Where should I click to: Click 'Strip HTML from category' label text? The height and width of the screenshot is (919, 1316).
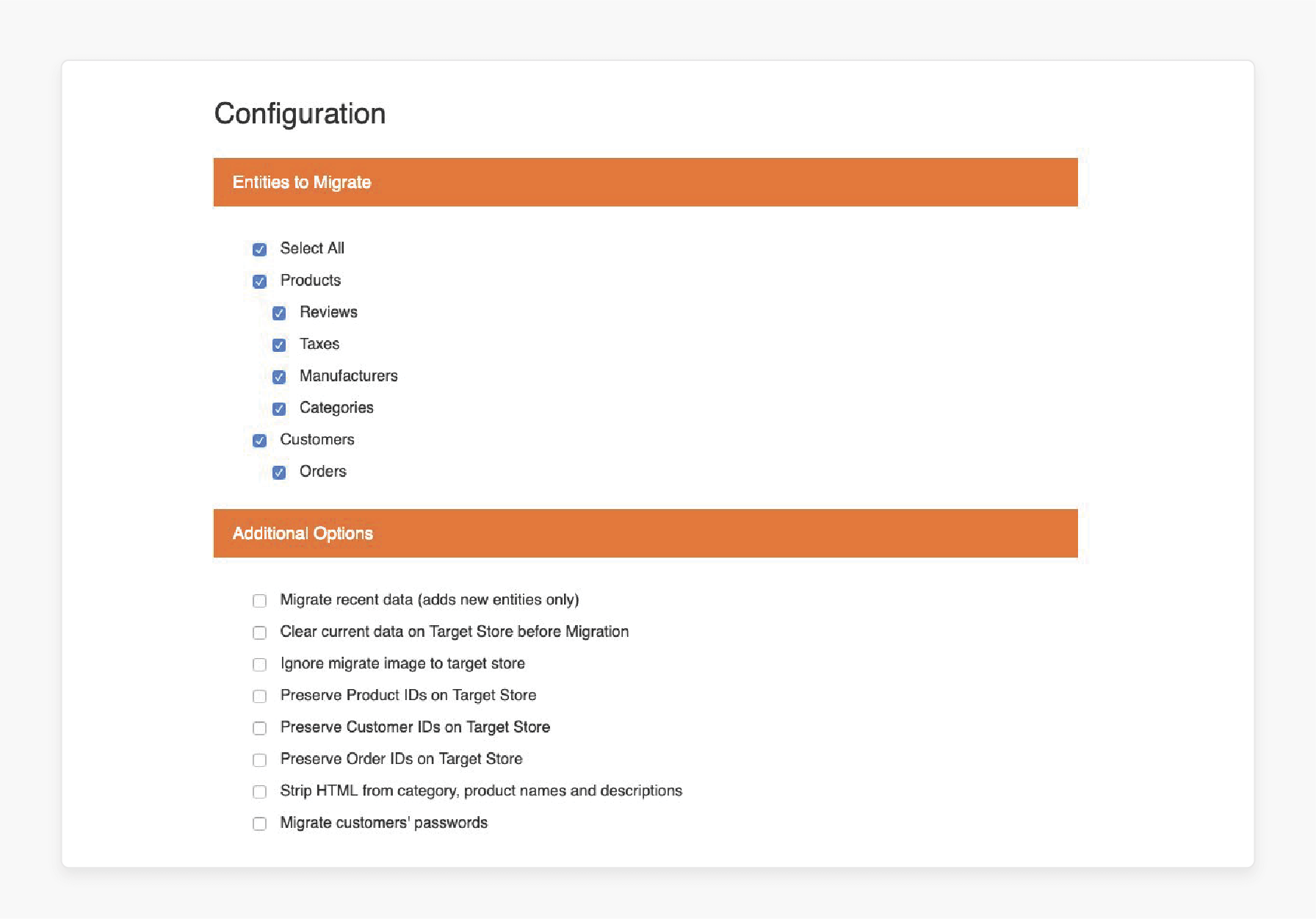(x=481, y=790)
